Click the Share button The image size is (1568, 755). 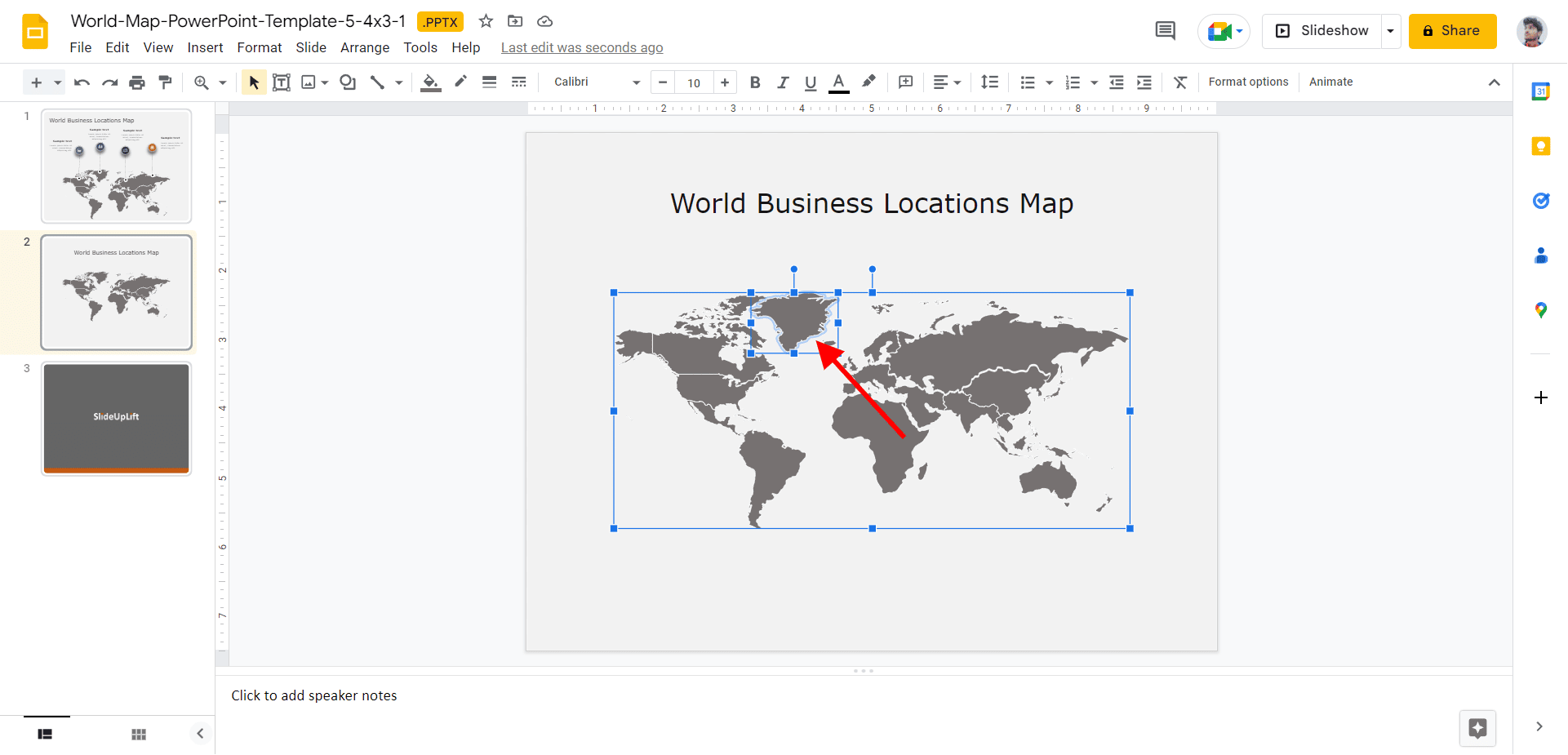(1452, 31)
